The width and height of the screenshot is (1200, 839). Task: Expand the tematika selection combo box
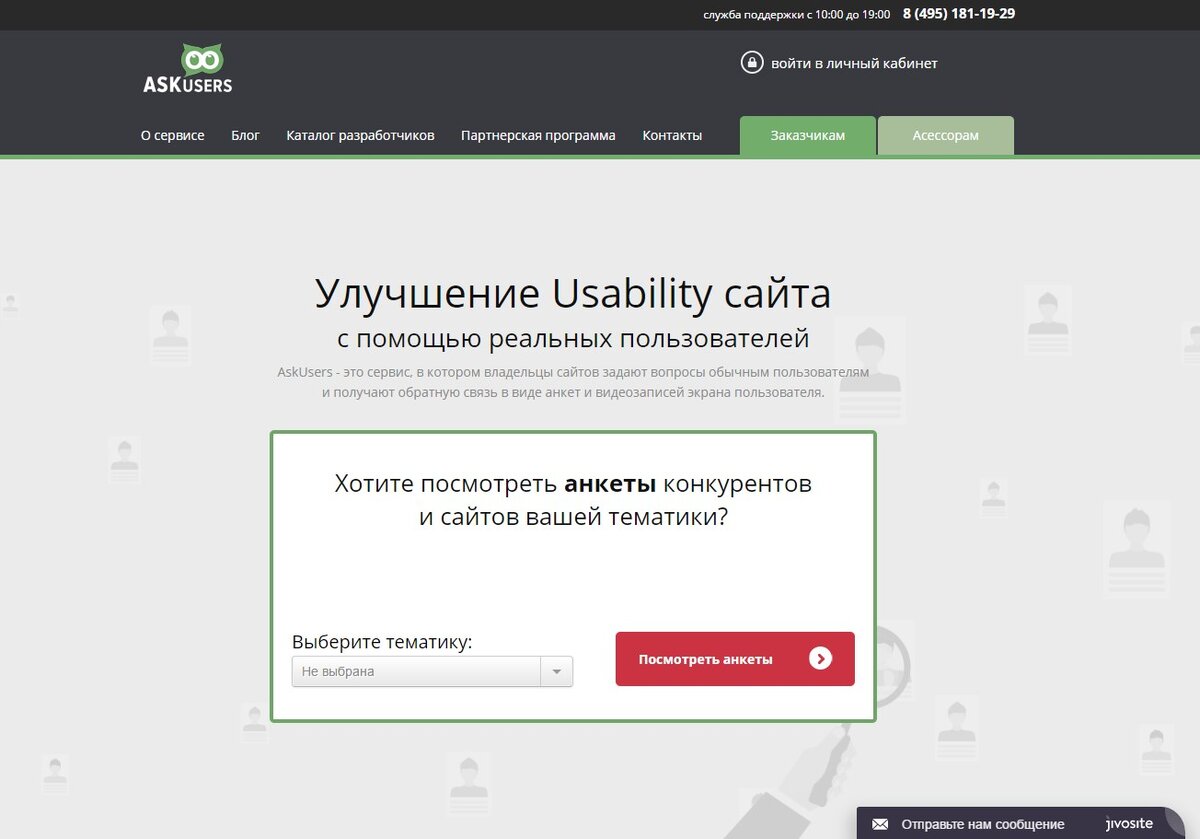pos(430,671)
